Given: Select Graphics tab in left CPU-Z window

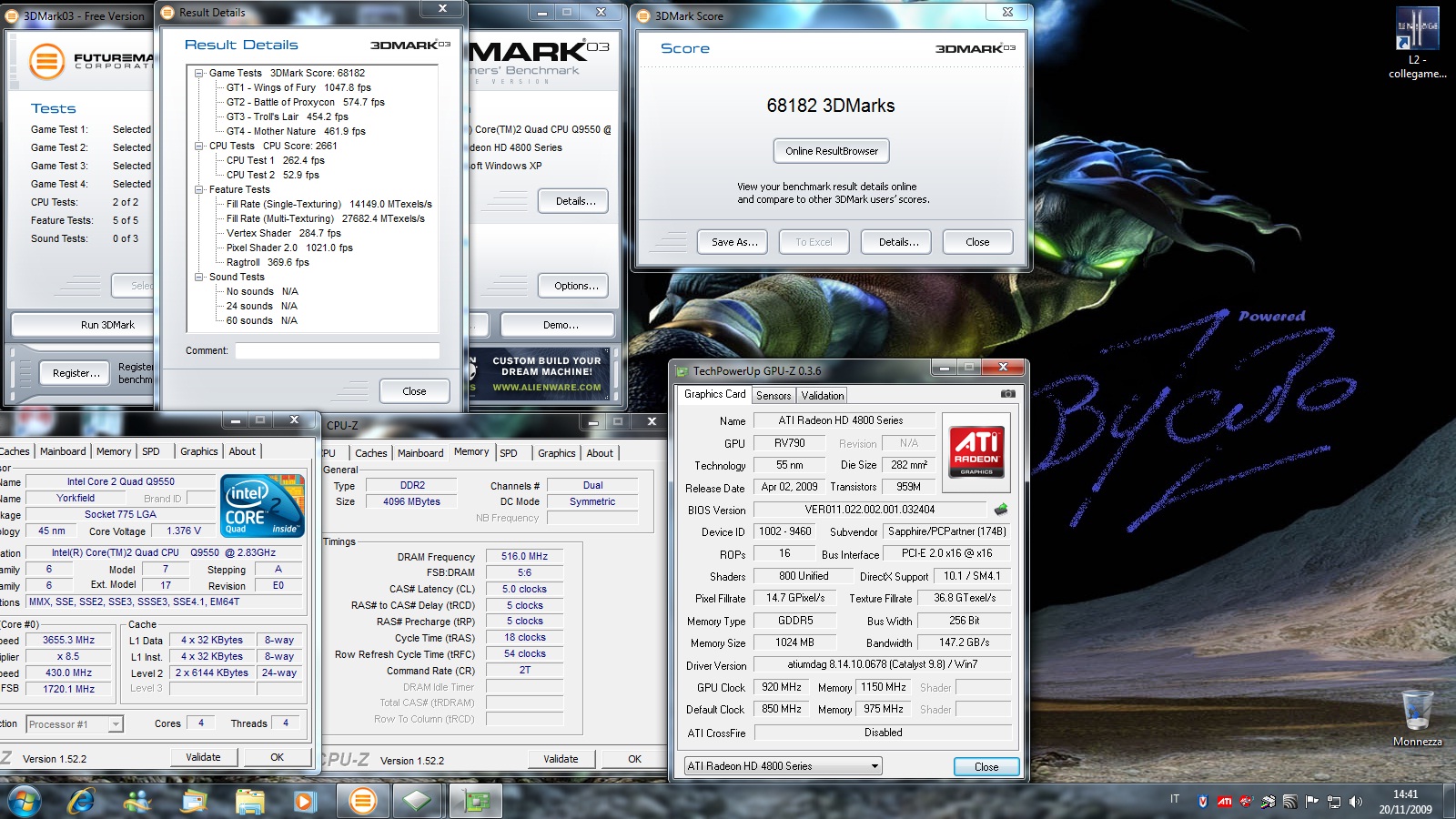Looking at the screenshot, I should [x=199, y=451].
